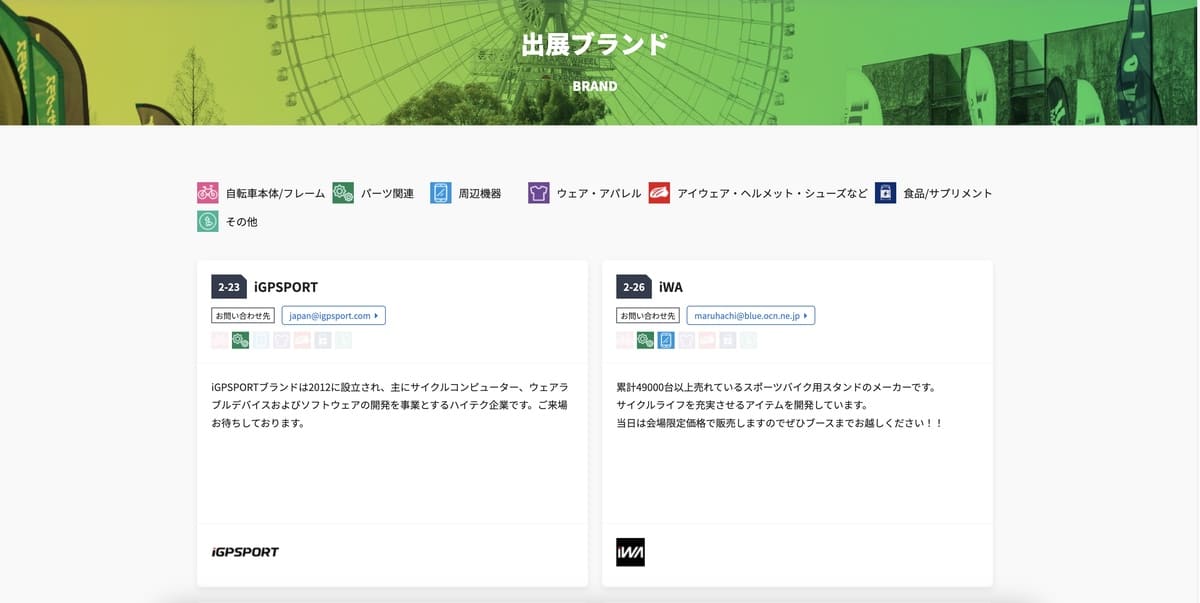Click iGPSPORT card's faded food/supplement icon
Viewport: 1200px width, 603px height.
(322, 340)
